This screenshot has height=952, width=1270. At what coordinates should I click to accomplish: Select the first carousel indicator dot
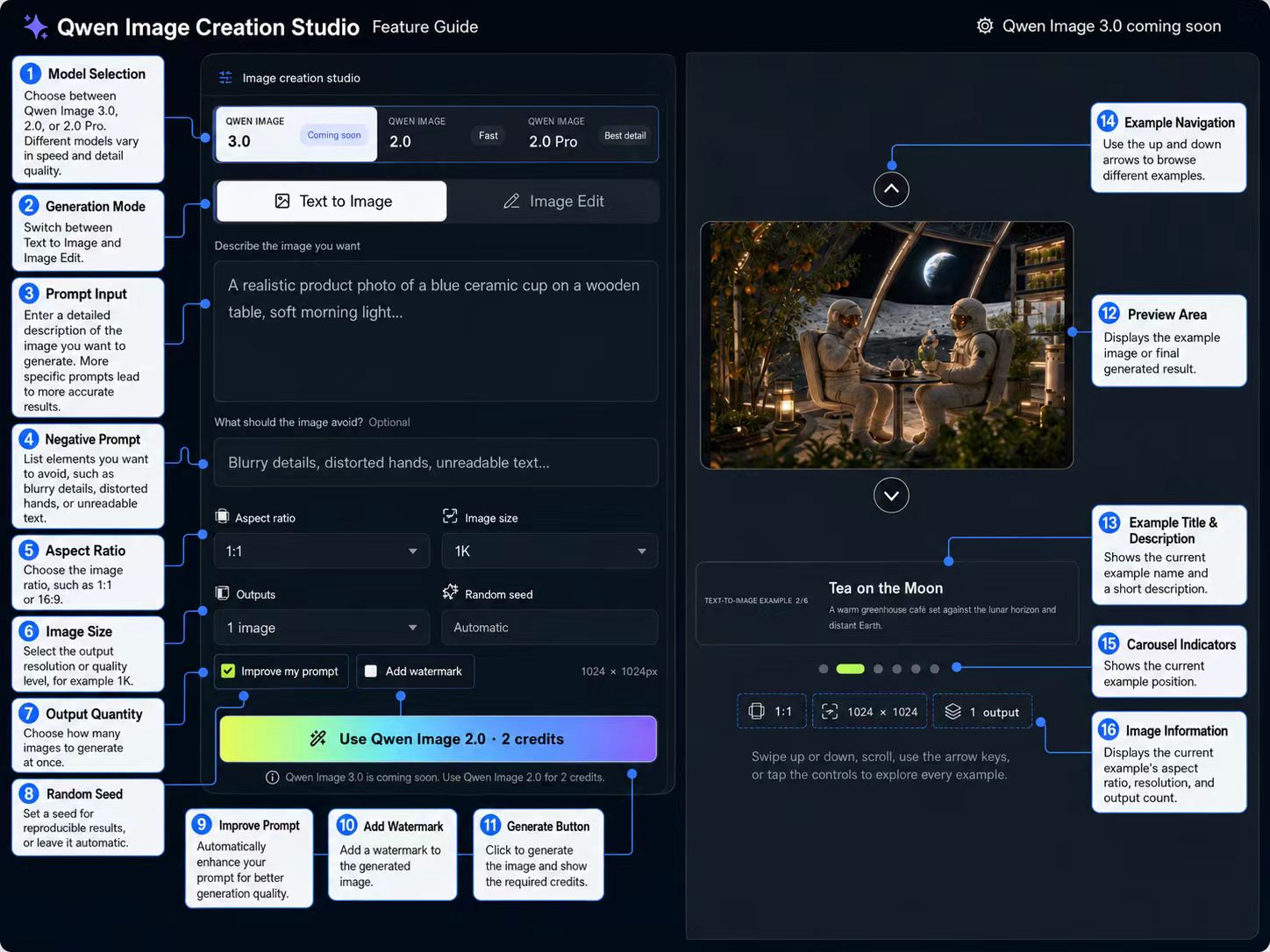coord(823,669)
